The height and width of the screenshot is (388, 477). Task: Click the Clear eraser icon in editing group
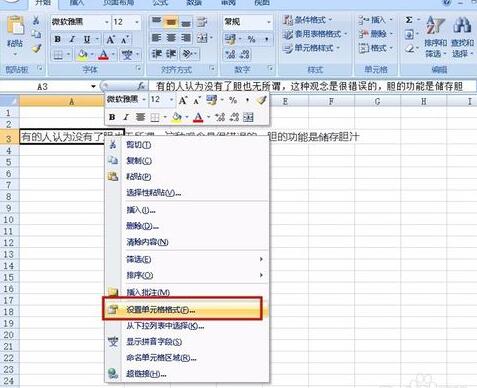pos(410,48)
